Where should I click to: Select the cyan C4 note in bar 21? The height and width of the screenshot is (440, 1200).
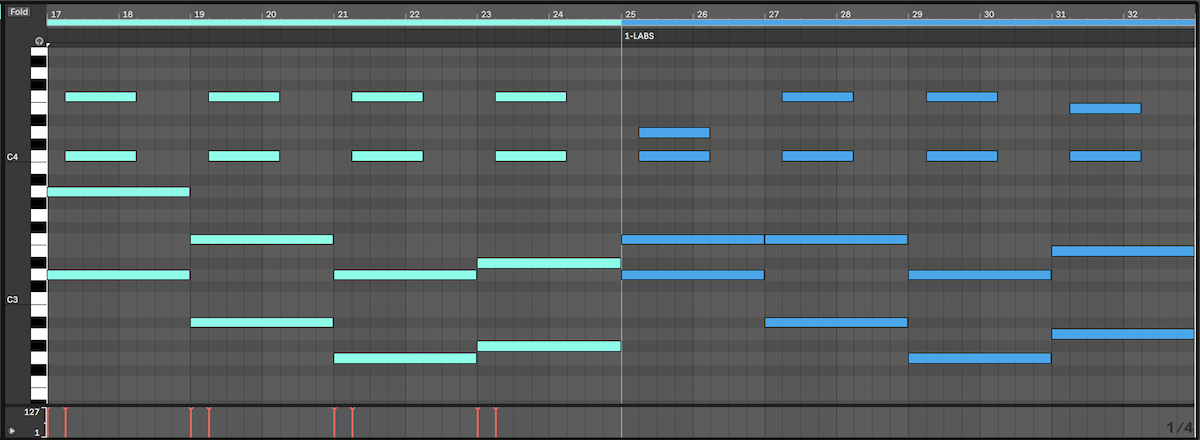[x=387, y=156]
